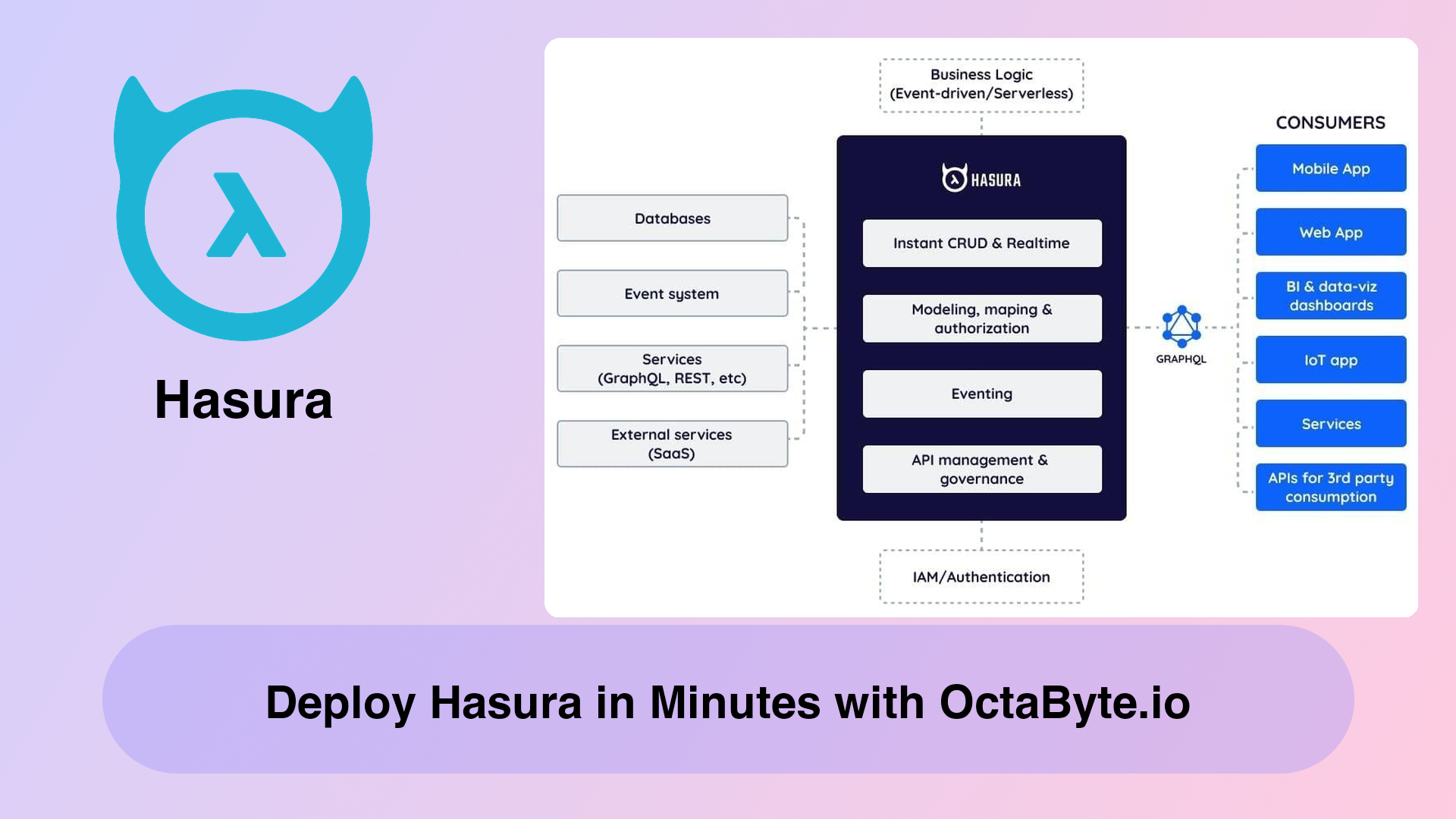
Task: Toggle the IoT app consumer option
Action: [x=1329, y=360]
